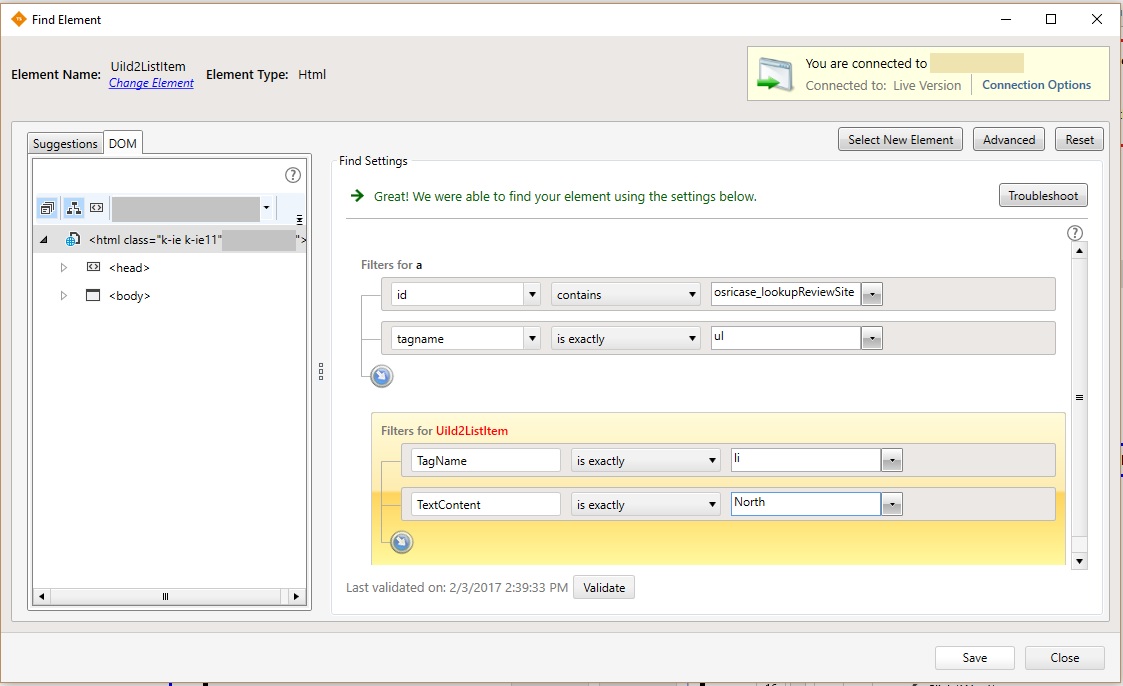Toggle the hierarchy tree view button in DOM toolbar
Image resolution: width=1123 pixels, height=686 pixels.
click(73, 208)
